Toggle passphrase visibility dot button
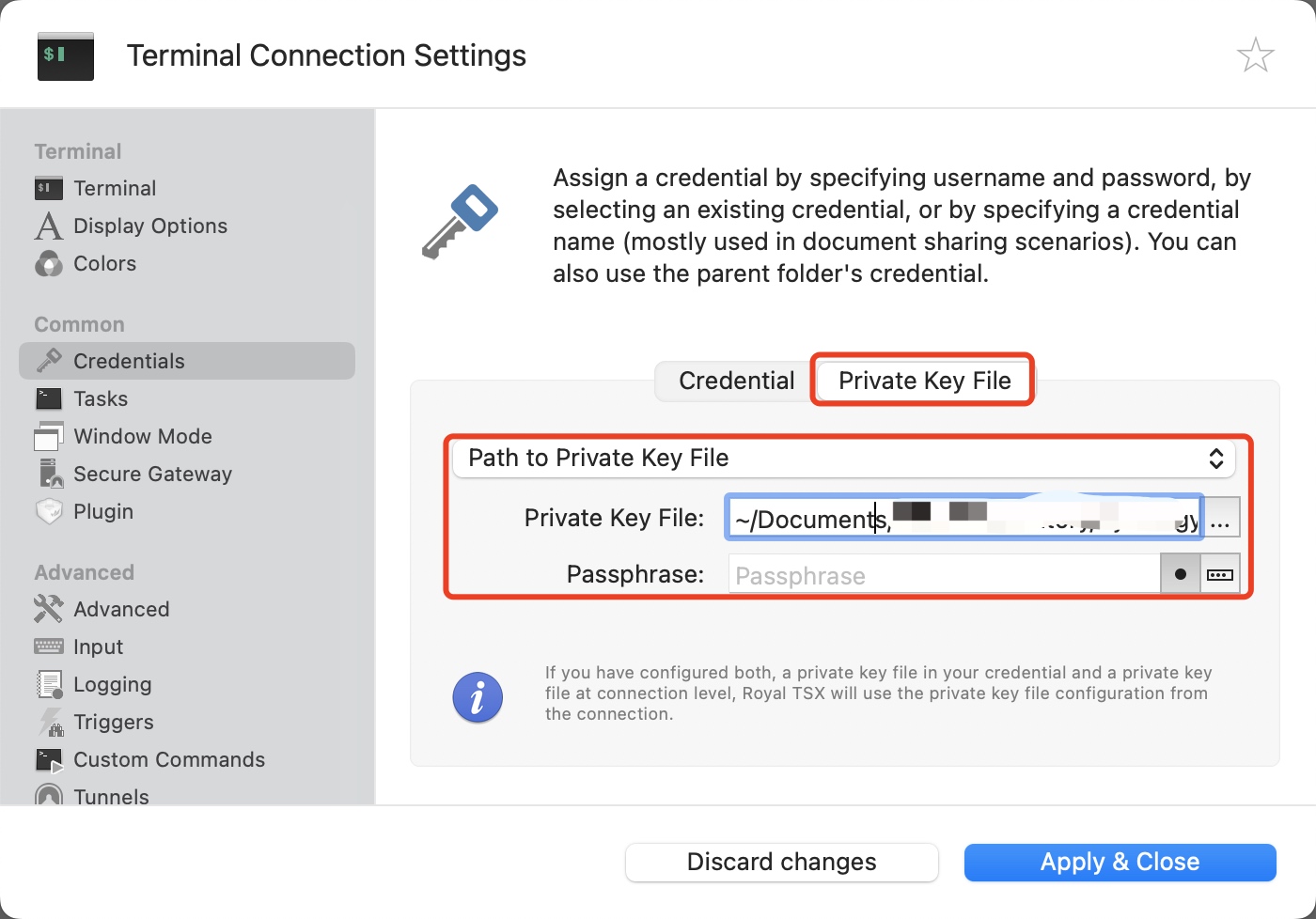 point(1181,574)
